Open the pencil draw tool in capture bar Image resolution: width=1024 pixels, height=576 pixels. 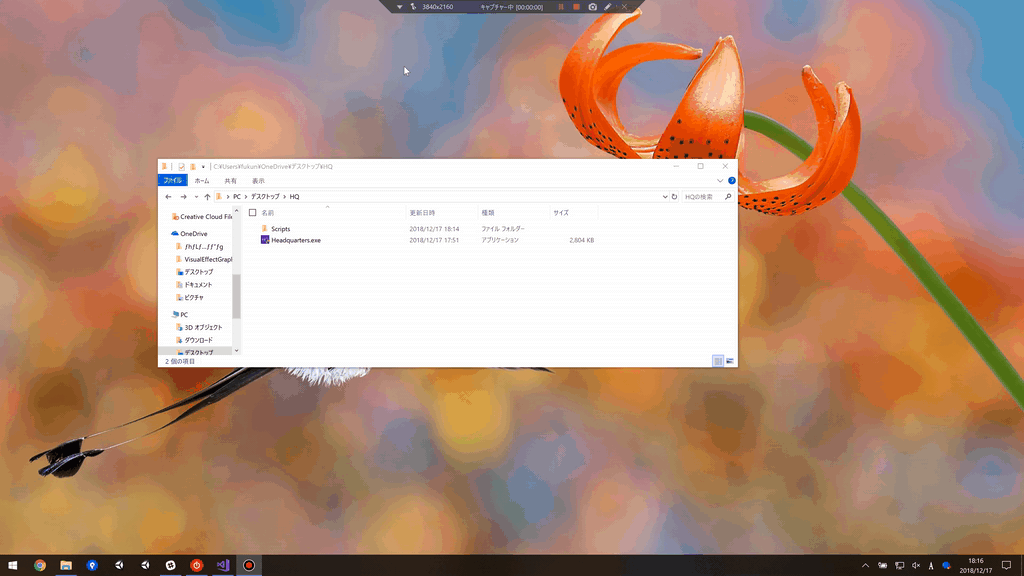click(608, 7)
